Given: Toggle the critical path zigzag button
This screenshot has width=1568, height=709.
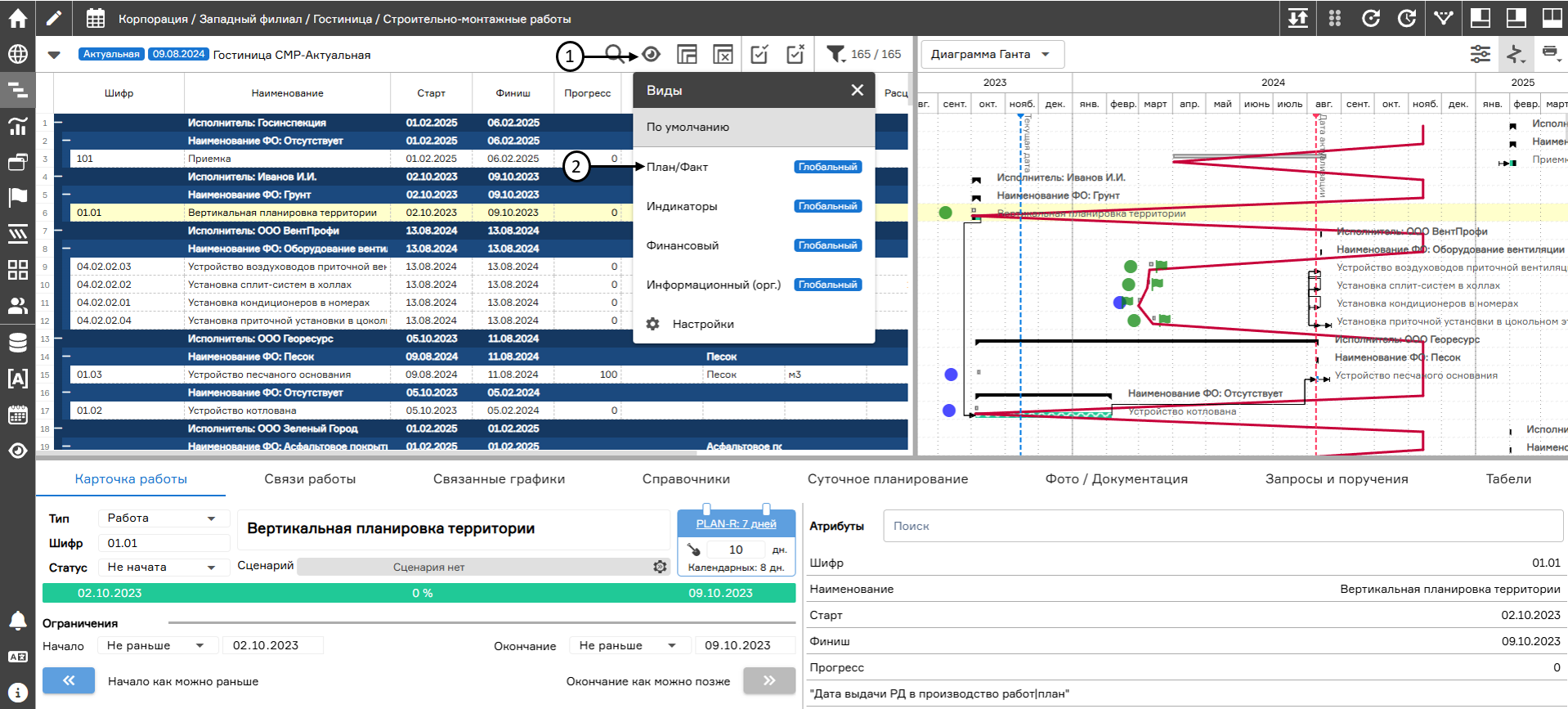Looking at the screenshot, I should click(x=1516, y=54).
